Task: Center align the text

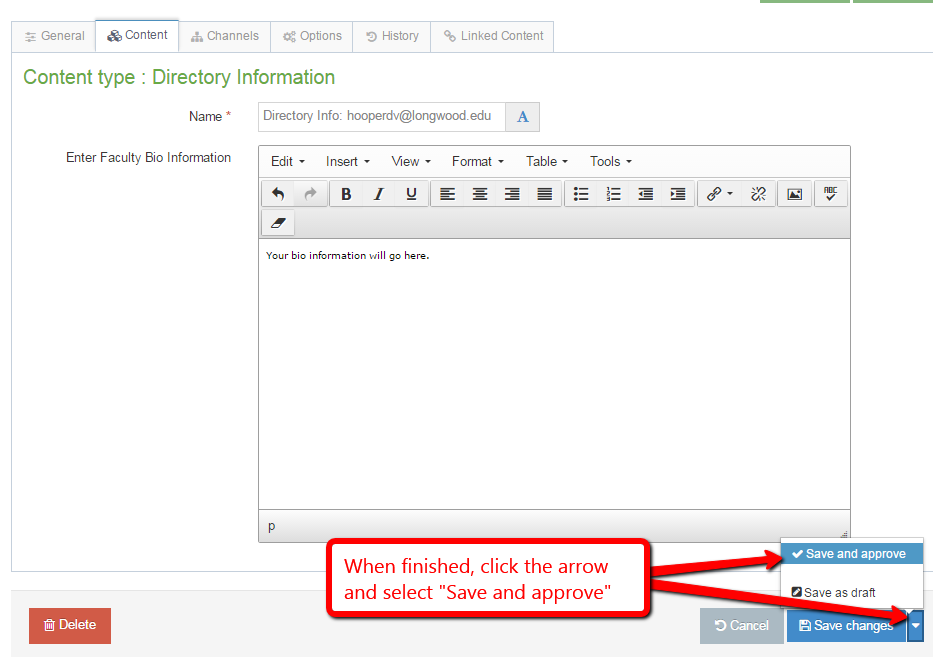Action: click(480, 194)
